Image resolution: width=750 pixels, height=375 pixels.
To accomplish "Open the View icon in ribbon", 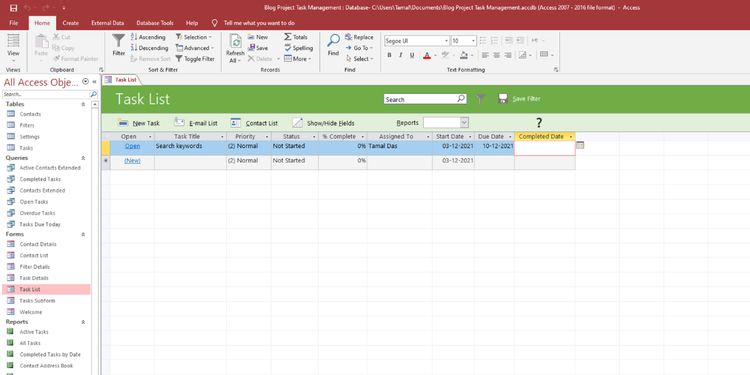I will coord(13,41).
